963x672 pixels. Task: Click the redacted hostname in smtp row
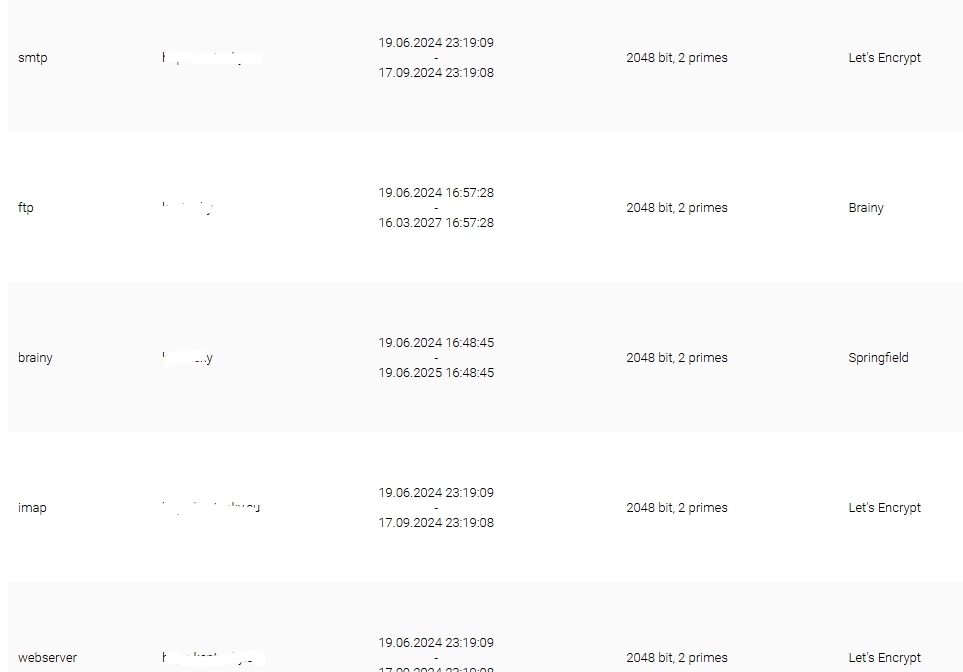coord(211,58)
